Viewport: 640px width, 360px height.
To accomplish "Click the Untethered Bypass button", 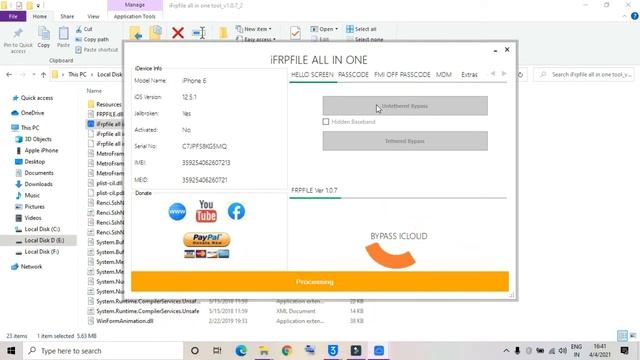I will [x=405, y=106].
